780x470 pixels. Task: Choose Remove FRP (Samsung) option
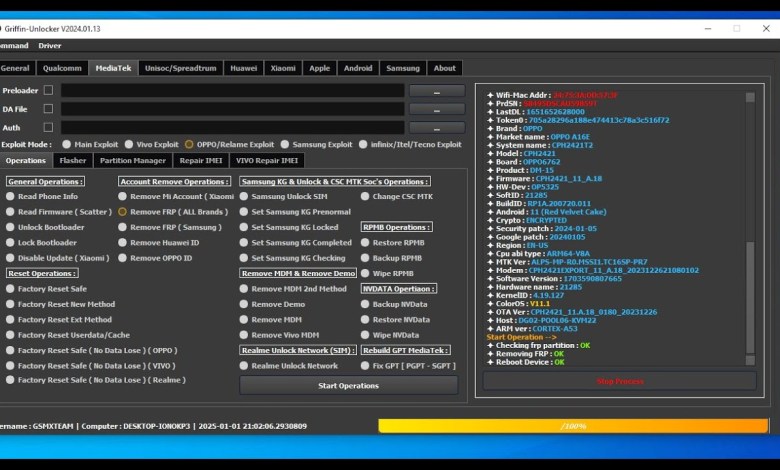pos(123,227)
